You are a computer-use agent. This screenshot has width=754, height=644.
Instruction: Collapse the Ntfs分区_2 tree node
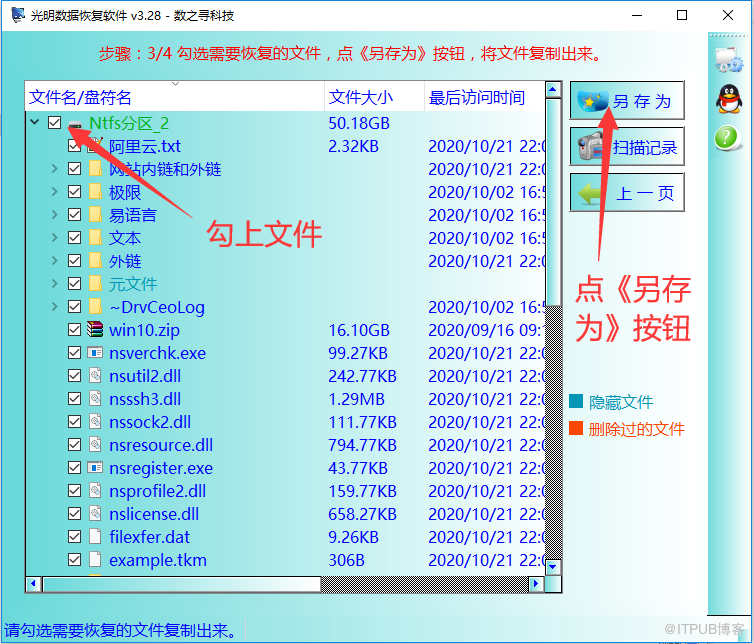(34, 122)
